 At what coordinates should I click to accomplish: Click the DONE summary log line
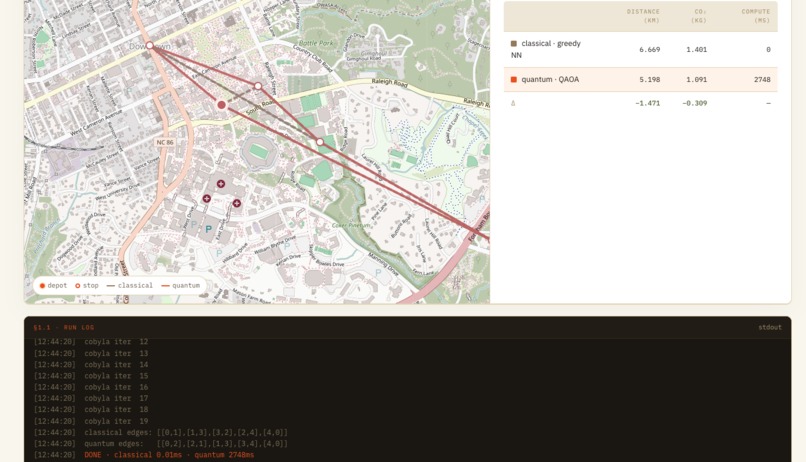(x=144, y=455)
